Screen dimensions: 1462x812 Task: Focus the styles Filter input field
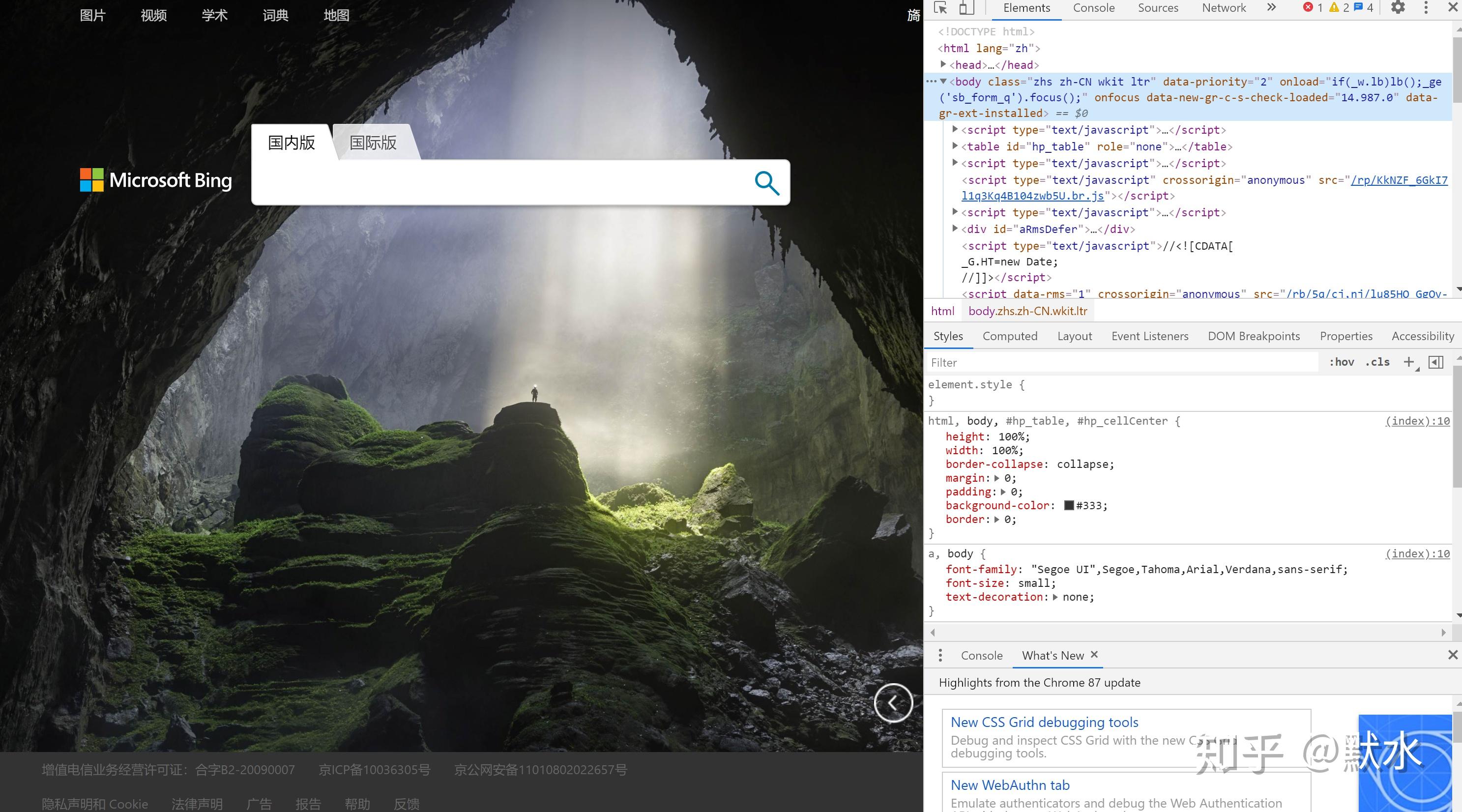click(1123, 362)
